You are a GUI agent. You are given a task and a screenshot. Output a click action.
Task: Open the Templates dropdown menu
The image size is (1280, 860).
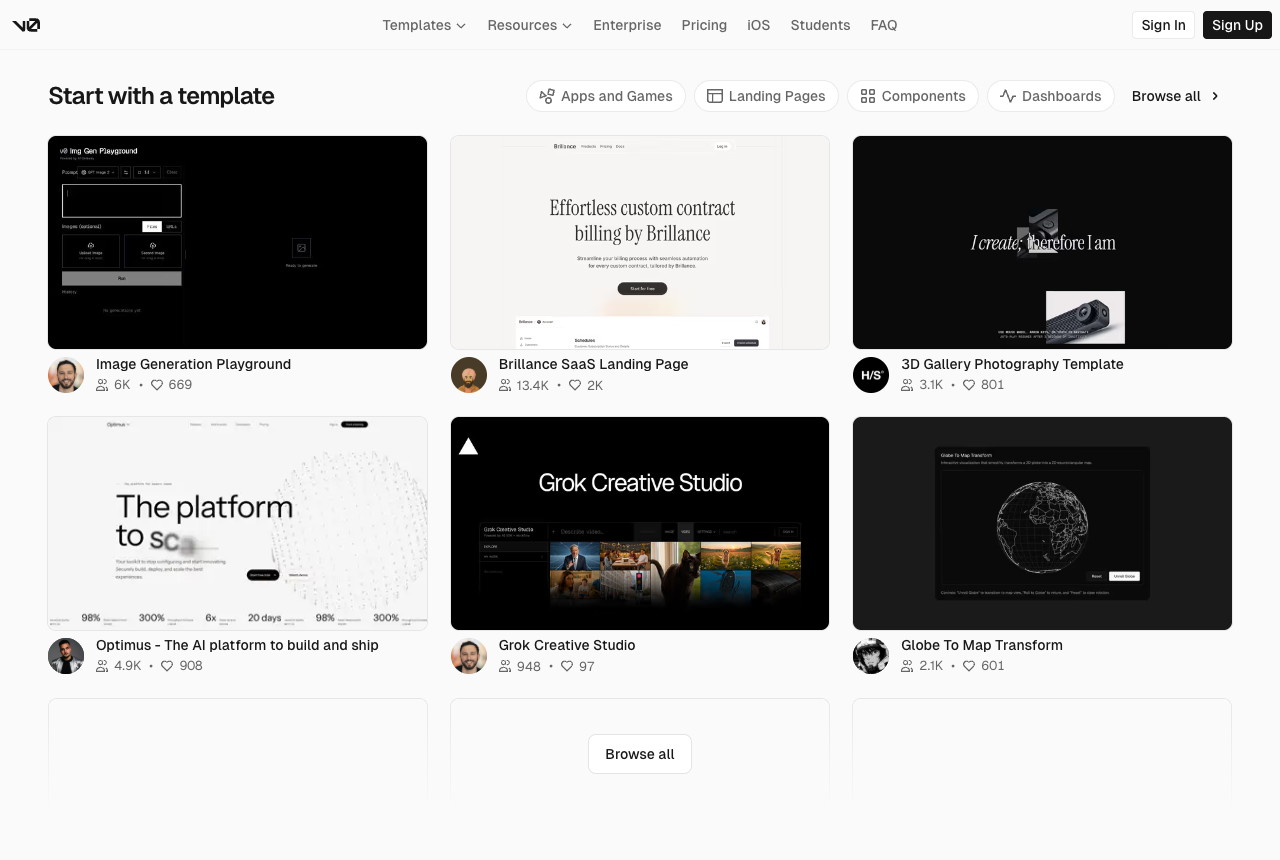(424, 25)
